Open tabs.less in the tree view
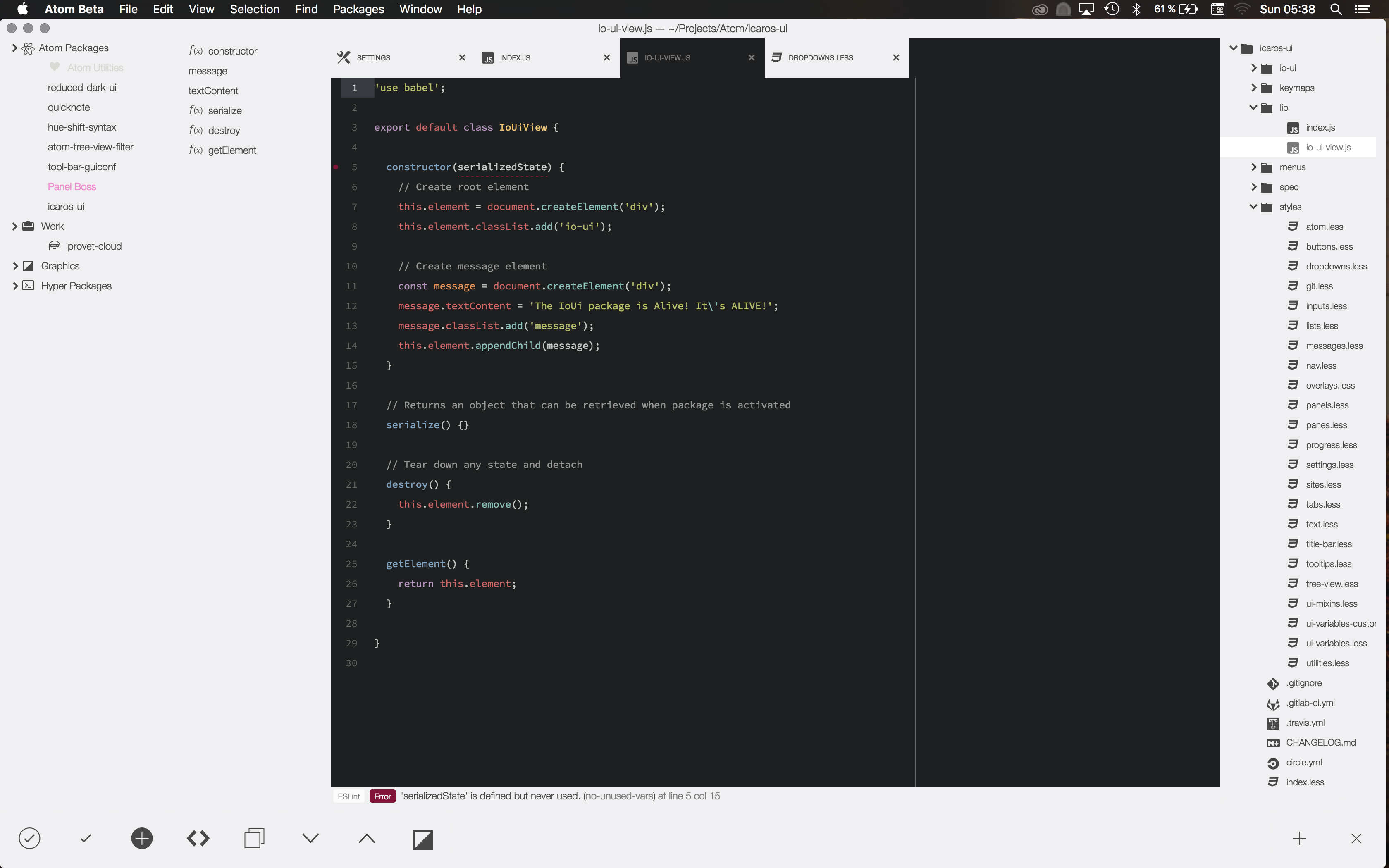The width and height of the screenshot is (1389, 868). [x=1322, y=505]
